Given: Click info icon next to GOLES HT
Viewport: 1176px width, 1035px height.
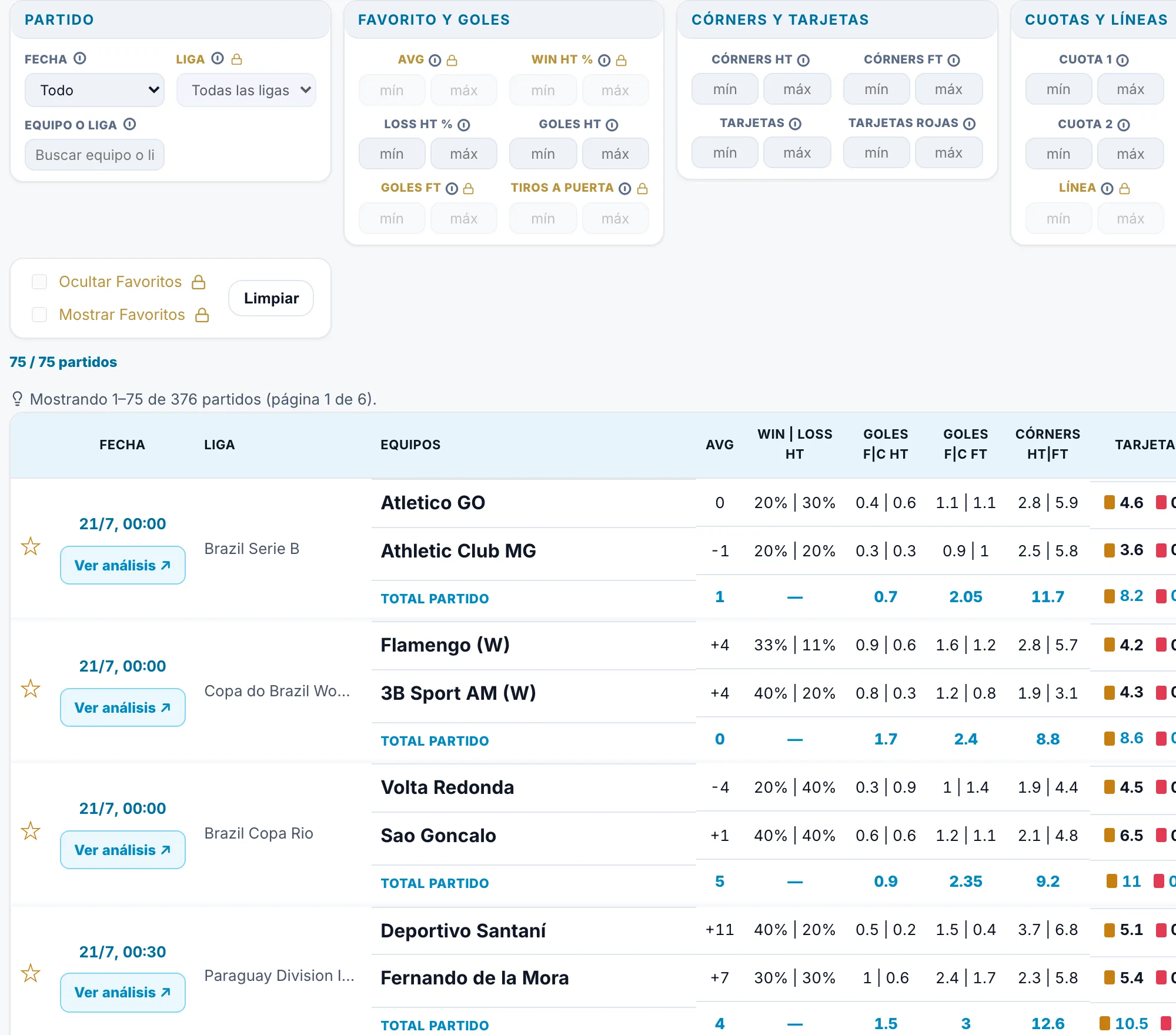Looking at the screenshot, I should [612, 125].
